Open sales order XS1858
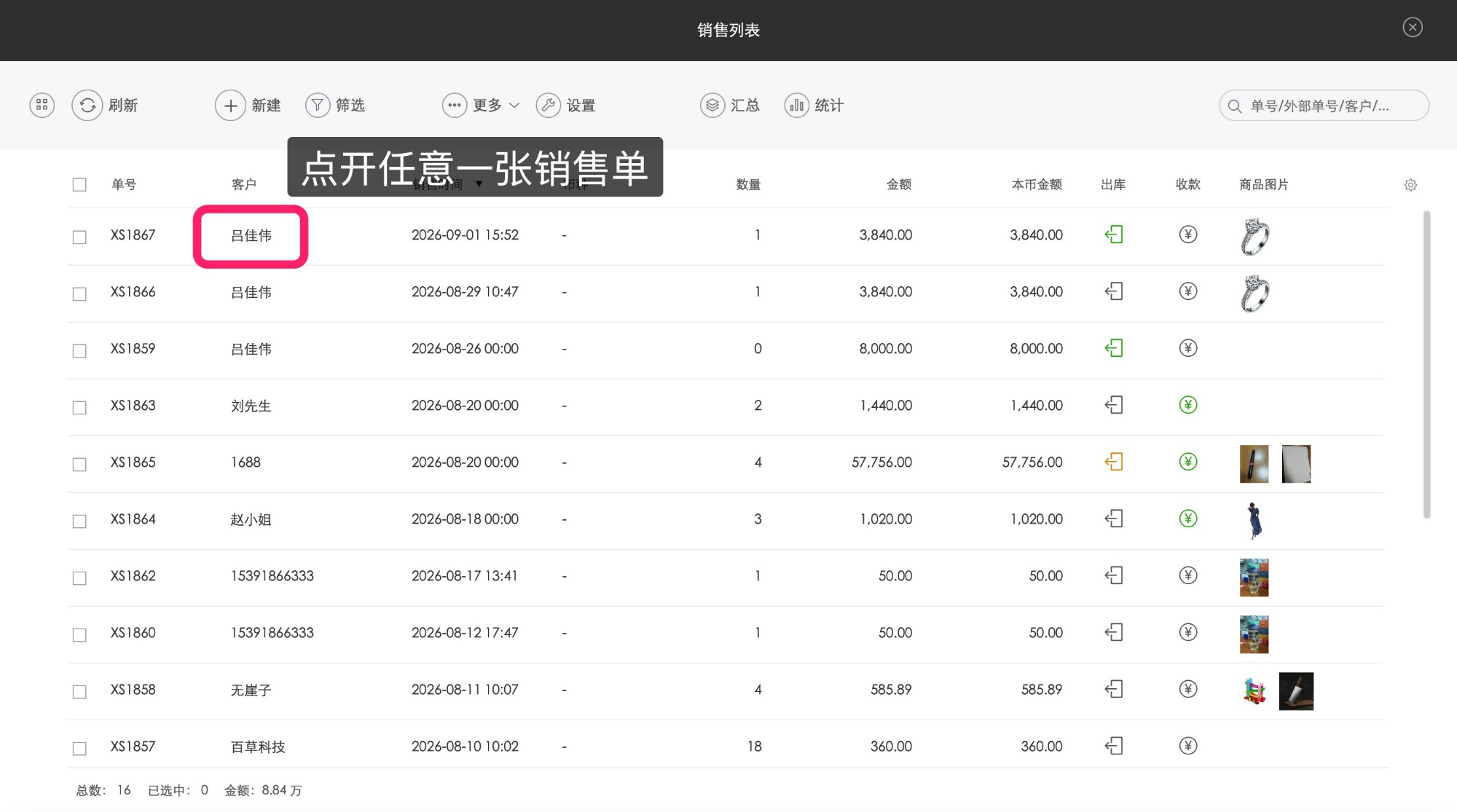Screen dimensions: 1457x812 click(x=133, y=690)
